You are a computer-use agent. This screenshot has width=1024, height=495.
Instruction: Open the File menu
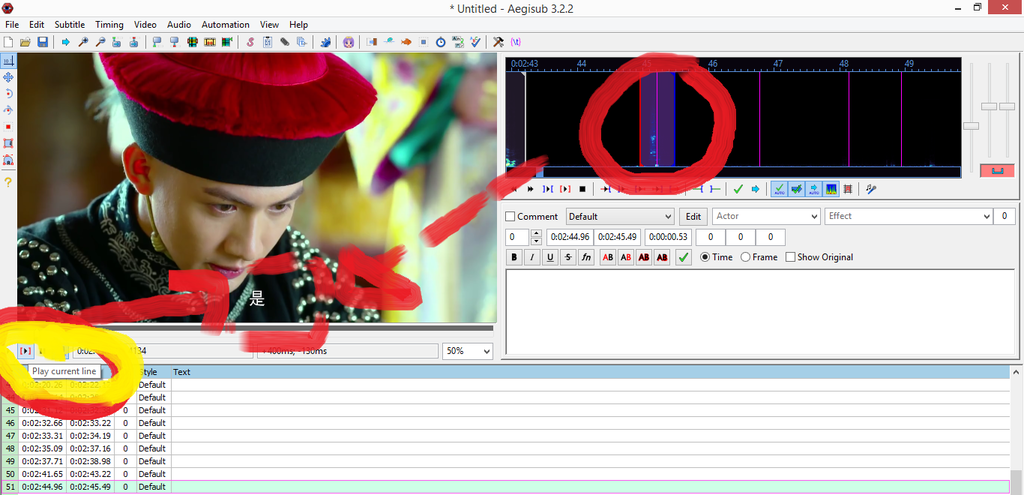(12, 24)
